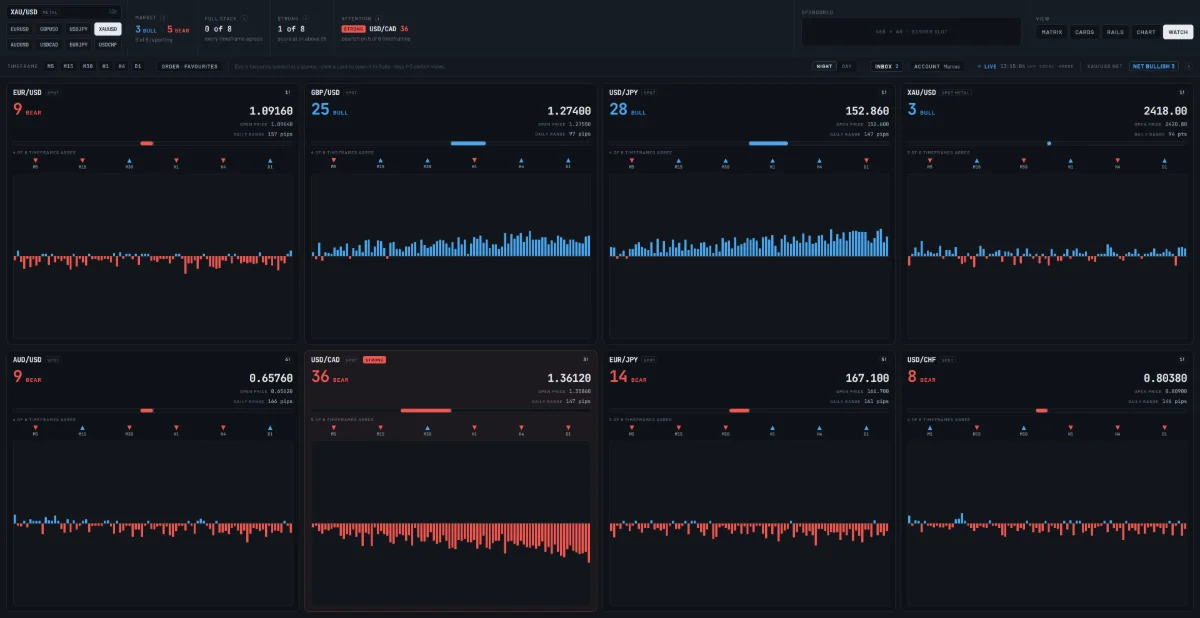Click the EUR/USD strength meter bar
The height and width of the screenshot is (618, 1200).
(x=152, y=143)
